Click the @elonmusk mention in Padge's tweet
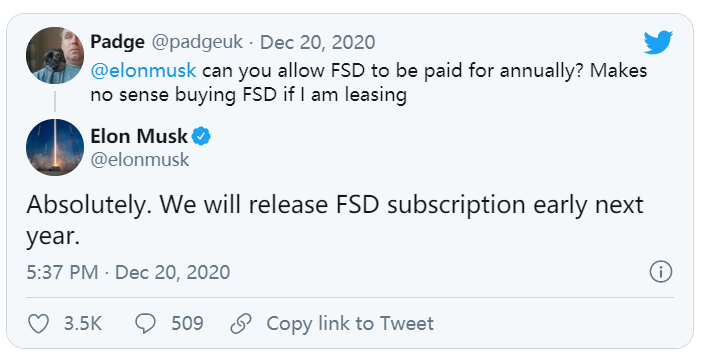Screen dimensions: 703x363 (143, 71)
